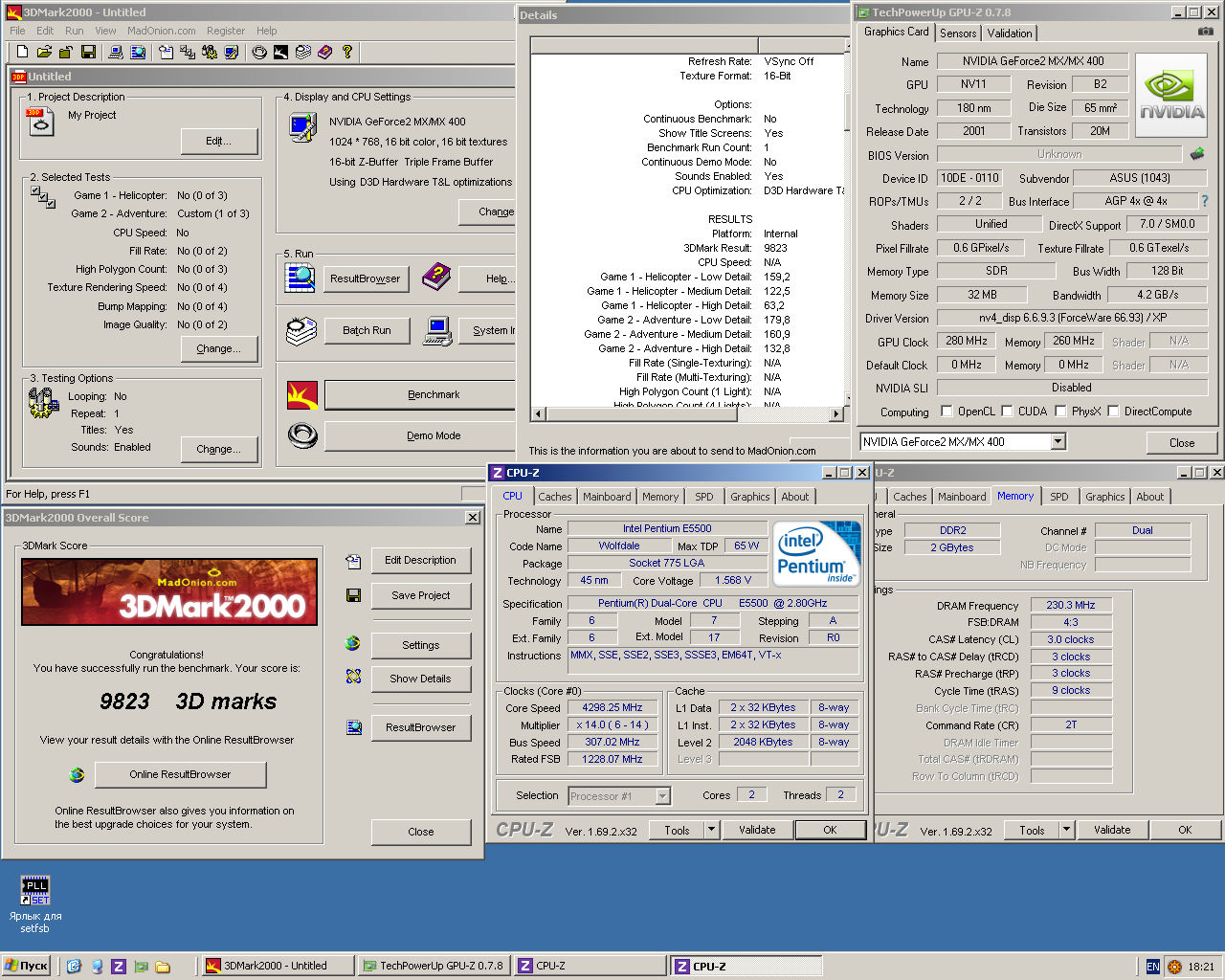The width and height of the screenshot is (1225, 980).
Task: Enable the OpenCL checkbox in GPU-Z
Action: coord(947,412)
